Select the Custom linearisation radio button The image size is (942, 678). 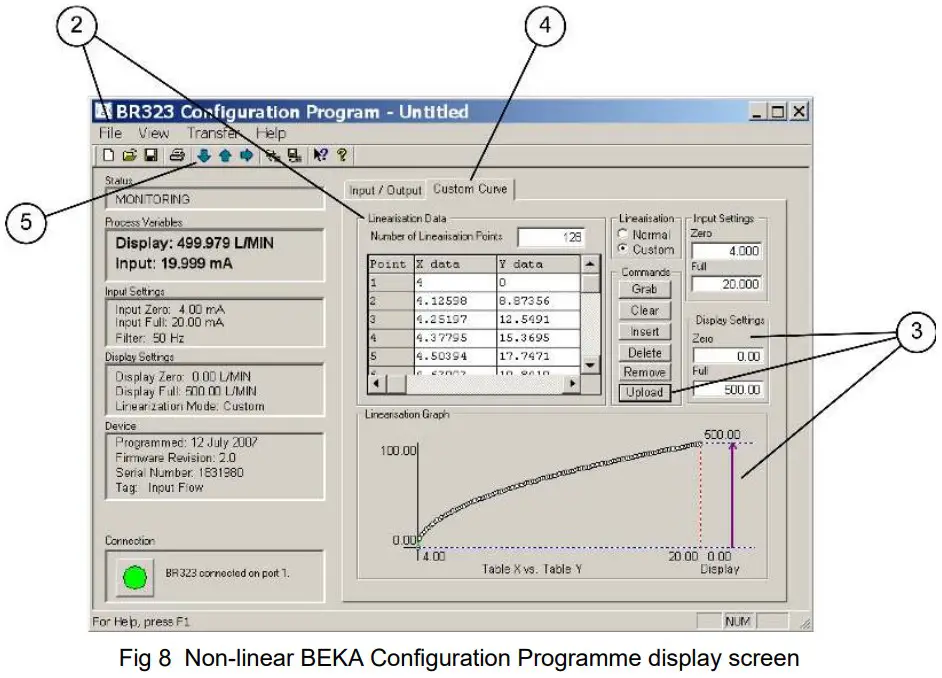(x=622, y=248)
